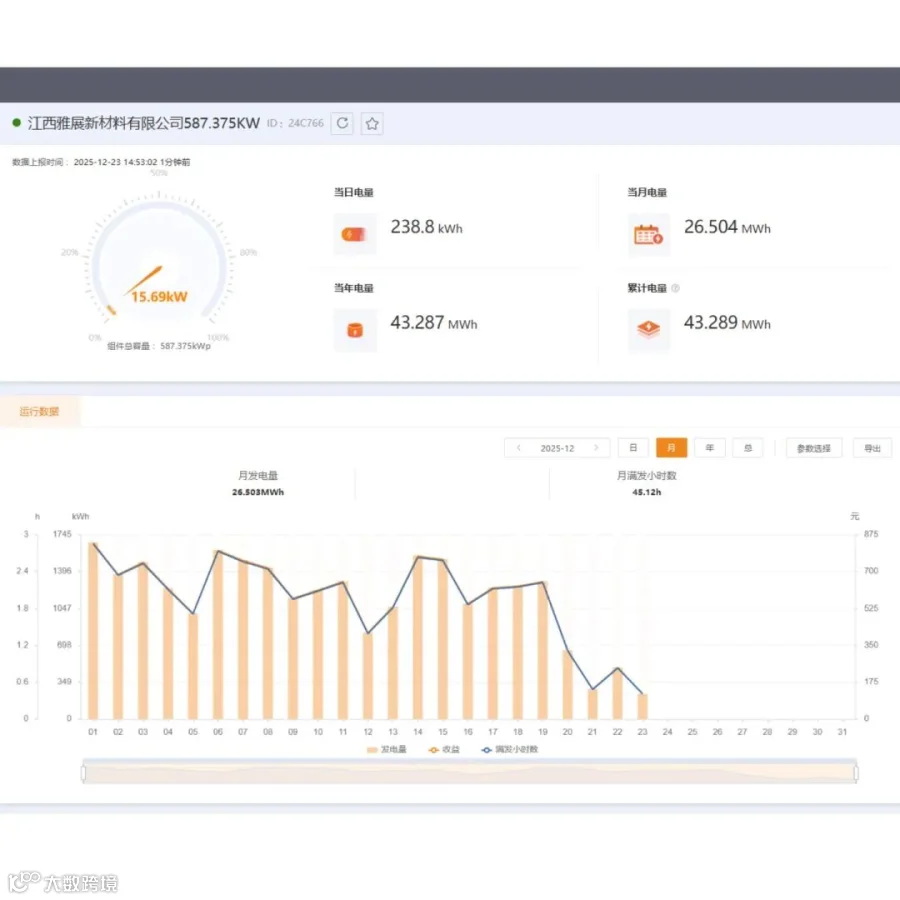Toggle the 满发小时数 legend series
Image resolution: width=900 pixels, height=900 pixels.
509,749
